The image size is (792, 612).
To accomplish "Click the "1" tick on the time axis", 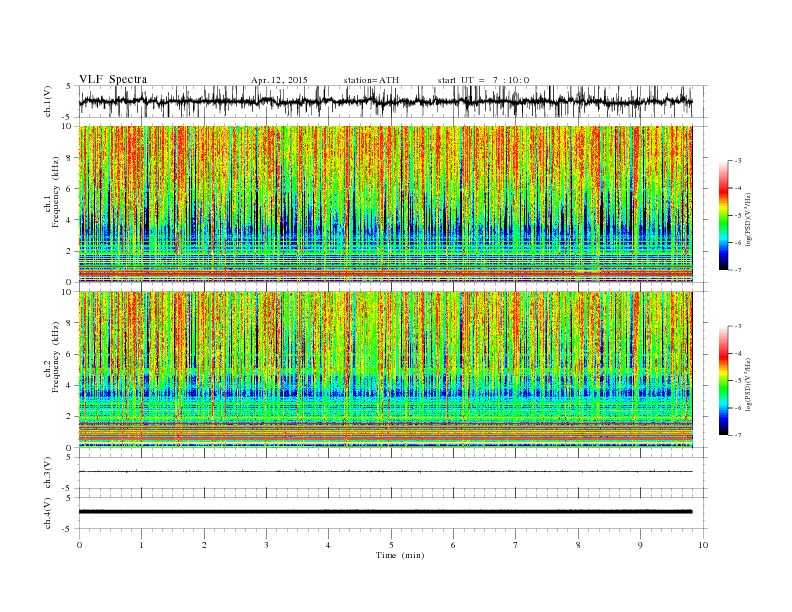I will point(141,545).
